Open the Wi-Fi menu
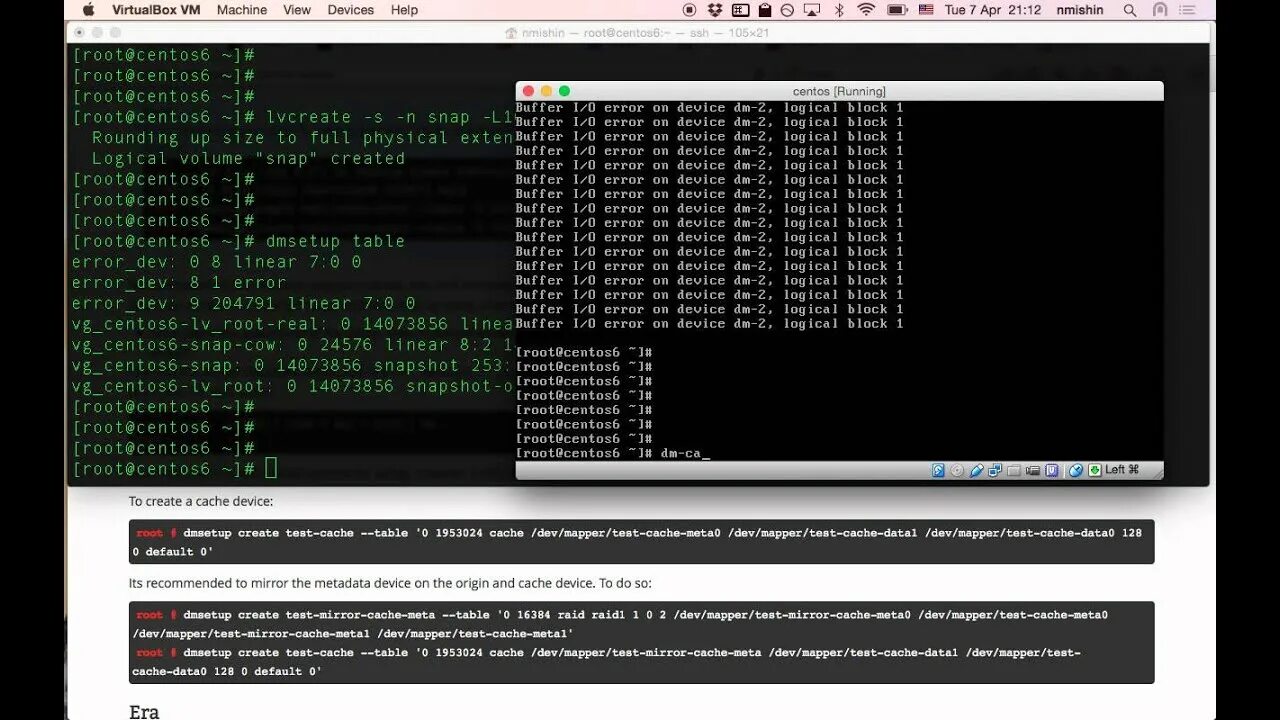This screenshot has width=1280, height=720. pos(866,10)
